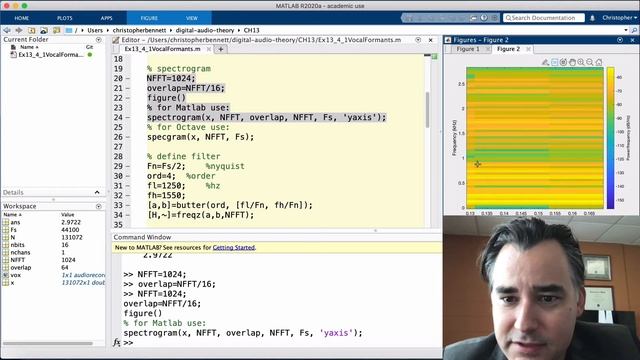Click the green code analyzer status indicator
This screenshot has width=640, height=360.
coord(435,56)
